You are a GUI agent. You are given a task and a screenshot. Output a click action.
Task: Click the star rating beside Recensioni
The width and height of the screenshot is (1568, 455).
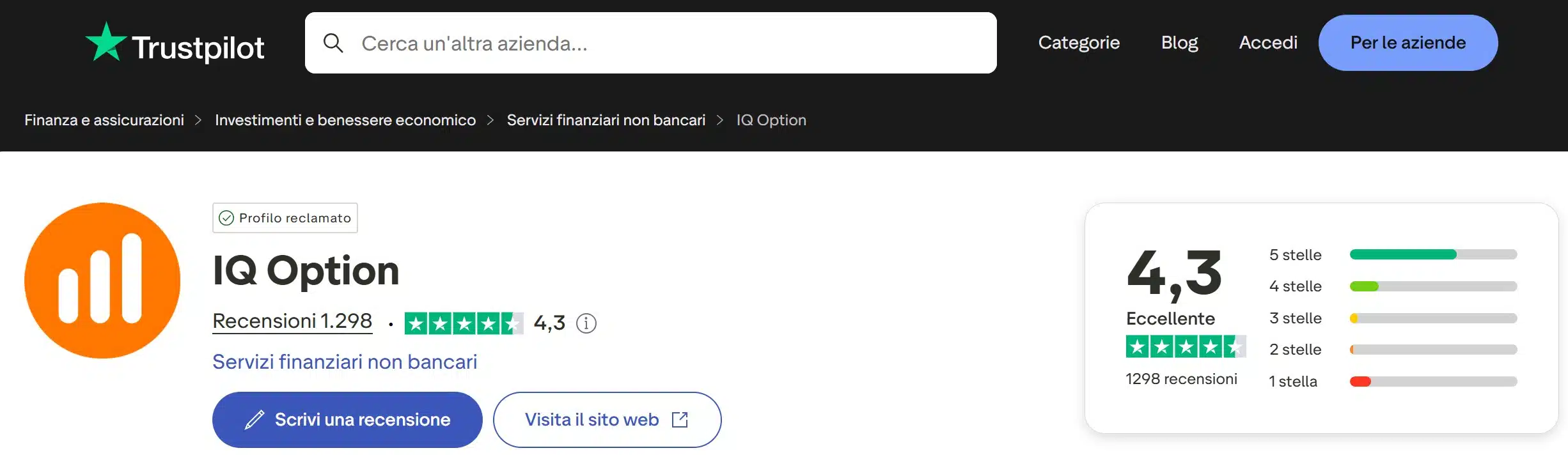464,323
